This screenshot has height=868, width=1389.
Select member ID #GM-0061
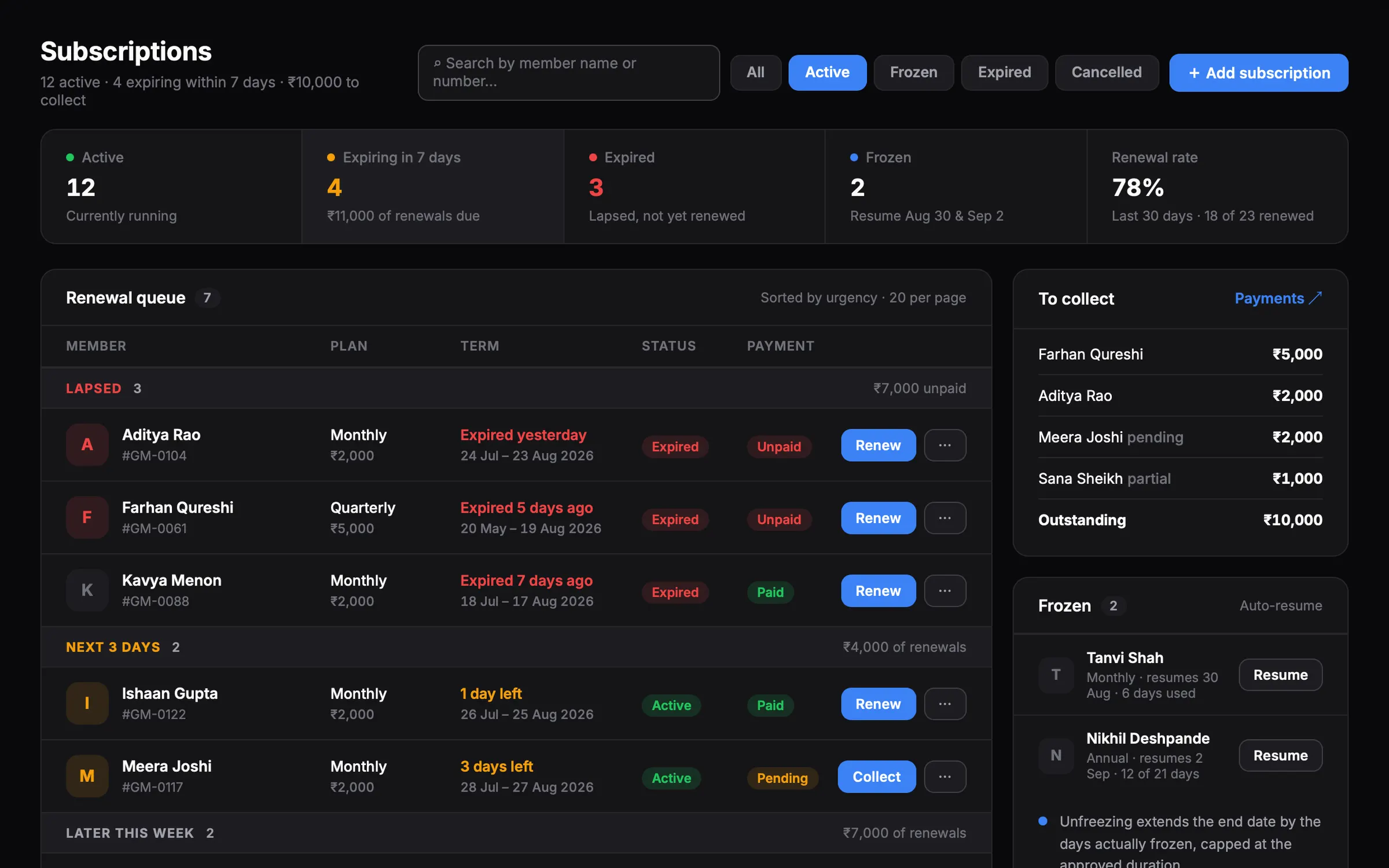point(155,529)
